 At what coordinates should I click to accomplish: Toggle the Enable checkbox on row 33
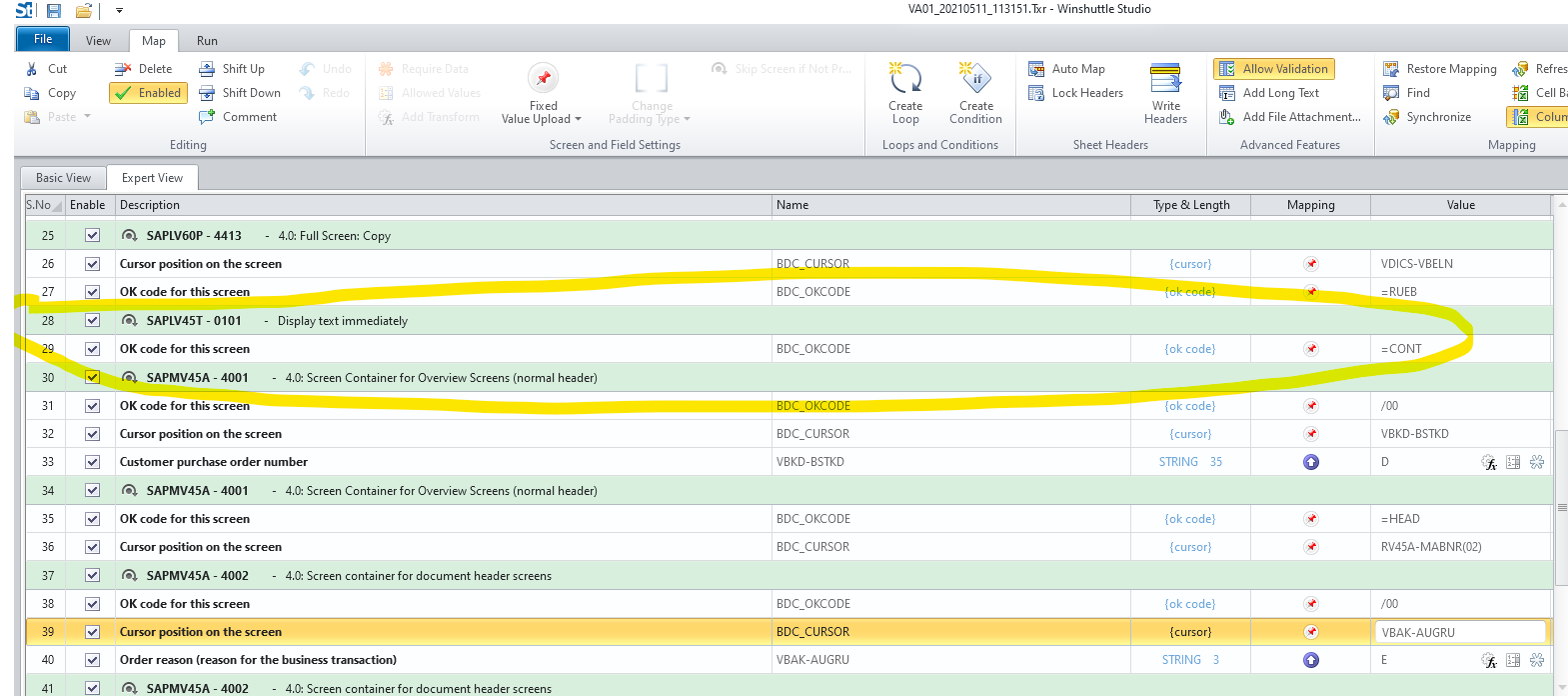(x=93, y=462)
